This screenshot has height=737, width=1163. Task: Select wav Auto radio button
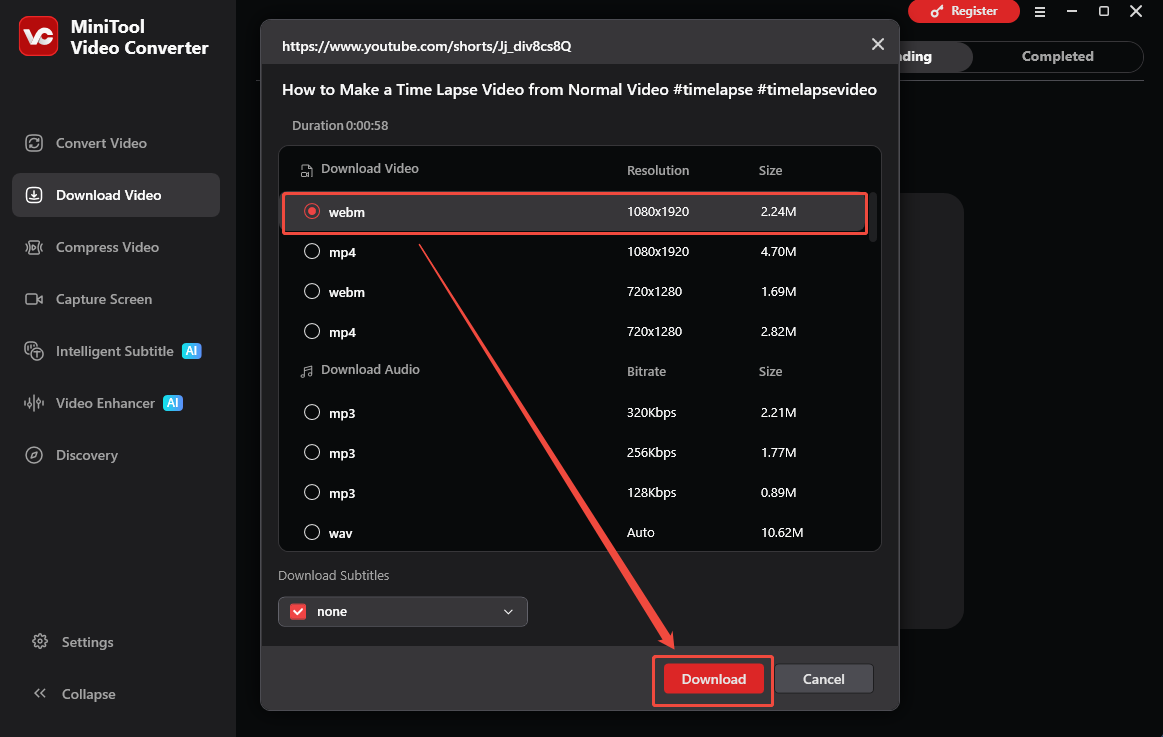click(312, 532)
